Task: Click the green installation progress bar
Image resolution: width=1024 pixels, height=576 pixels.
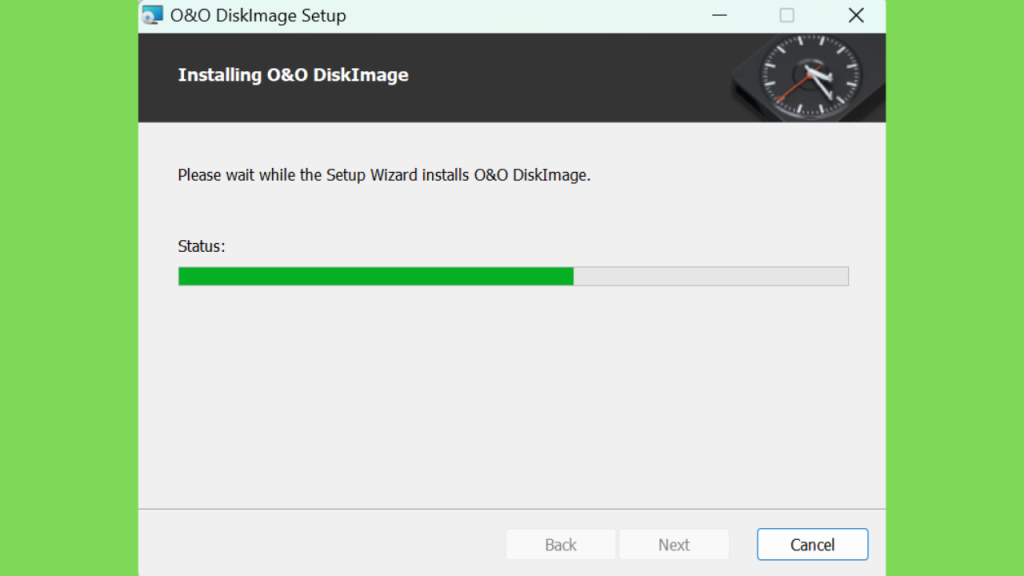Action: [513, 276]
